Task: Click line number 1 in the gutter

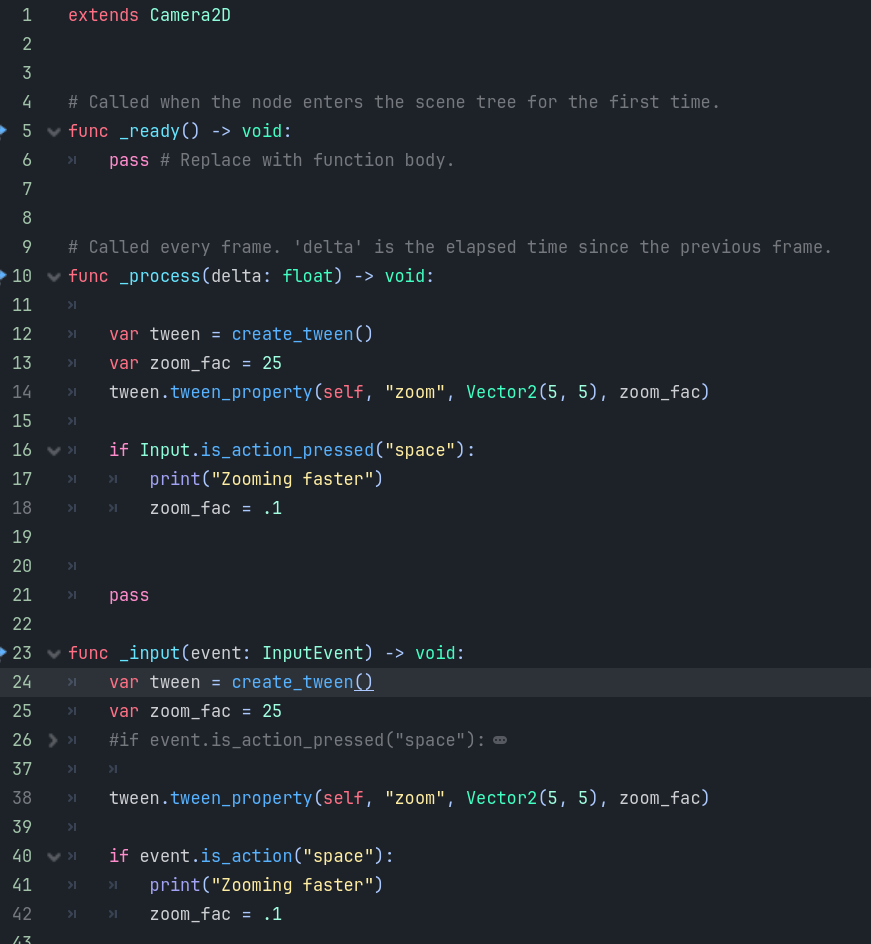Action: coord(26,15)
